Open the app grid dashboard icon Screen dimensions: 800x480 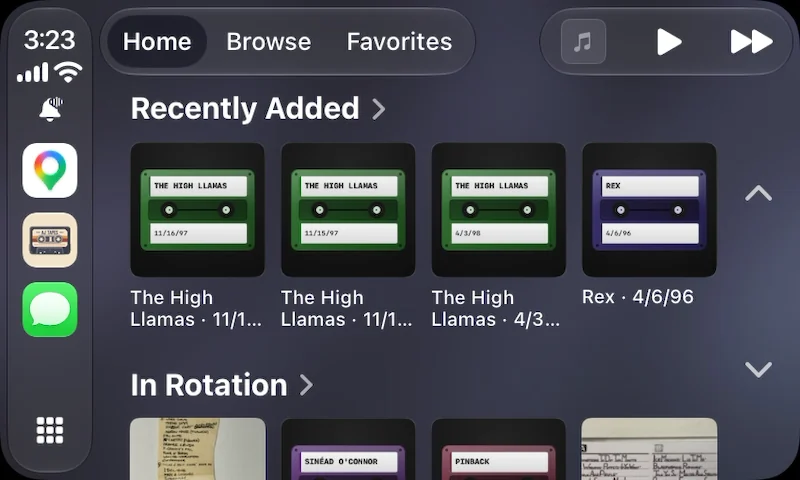click(x=50, y=430)
